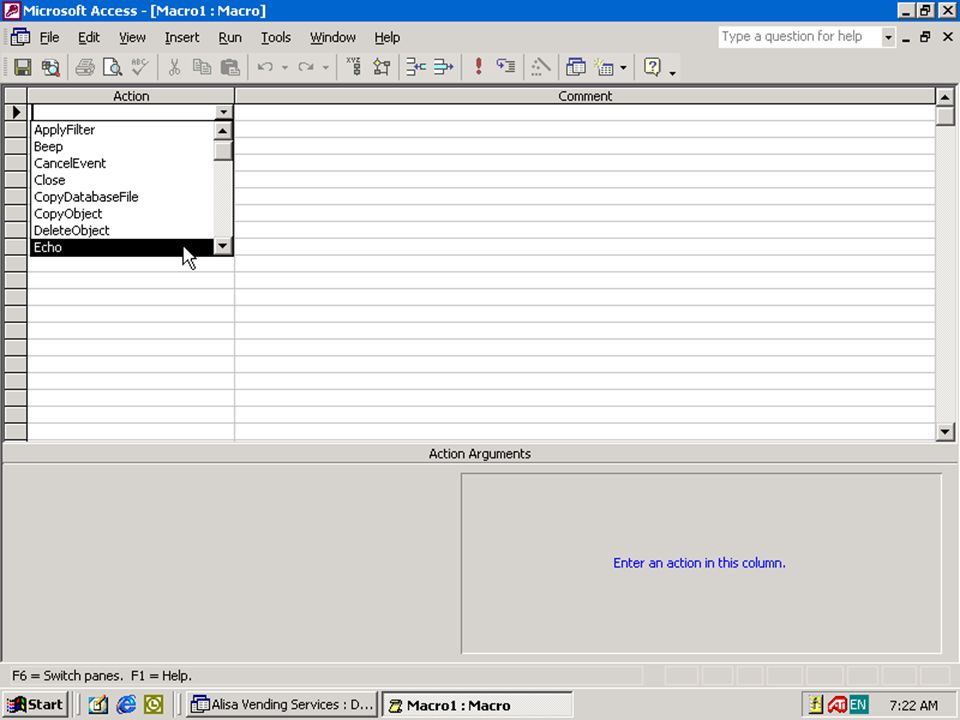Click the action list scroll-down arrow
The width and height of the screenshot is (960, 720).
pyautogui.click(x=223, y=246)
